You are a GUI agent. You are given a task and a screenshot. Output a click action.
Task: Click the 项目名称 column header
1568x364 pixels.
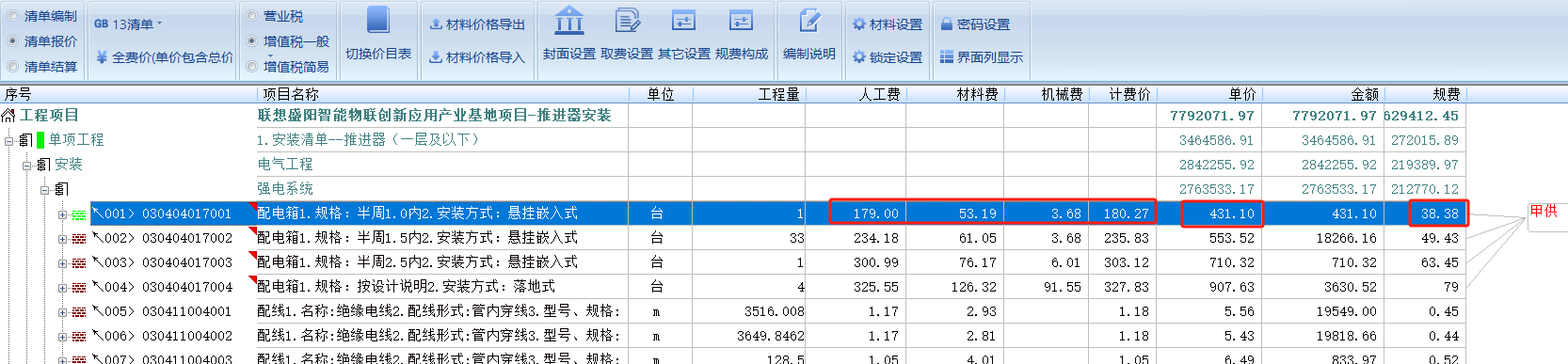tap(443, 94)
